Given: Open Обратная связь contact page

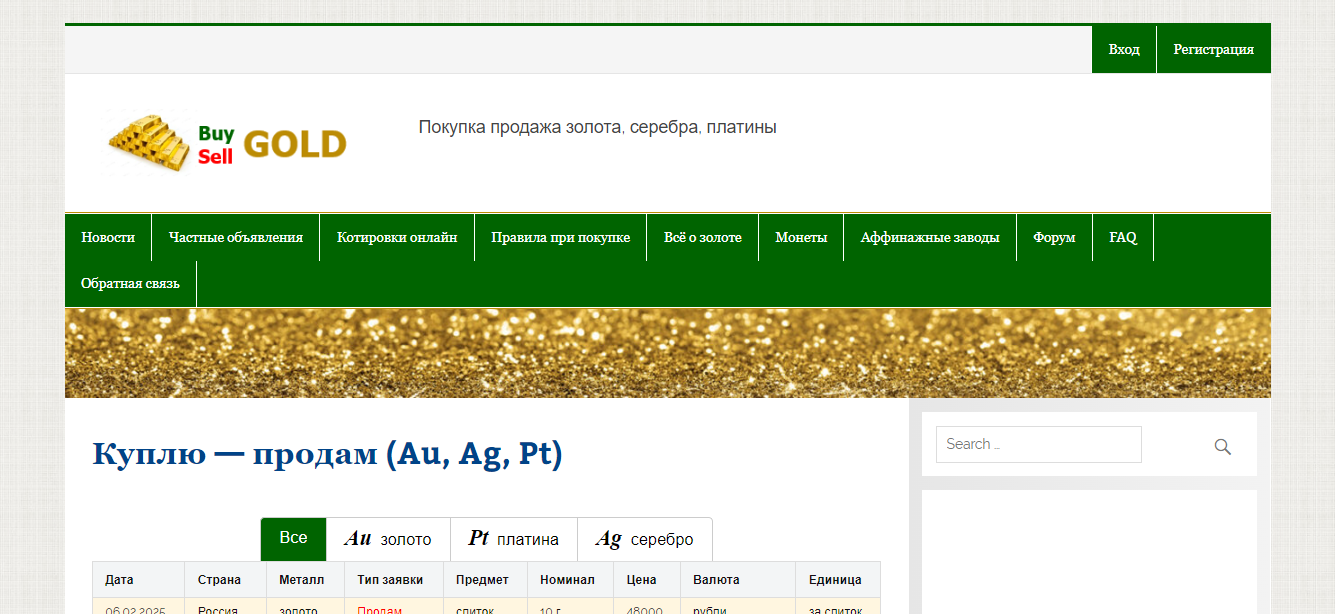Looking at the screenshot, I should click(130, 283).
